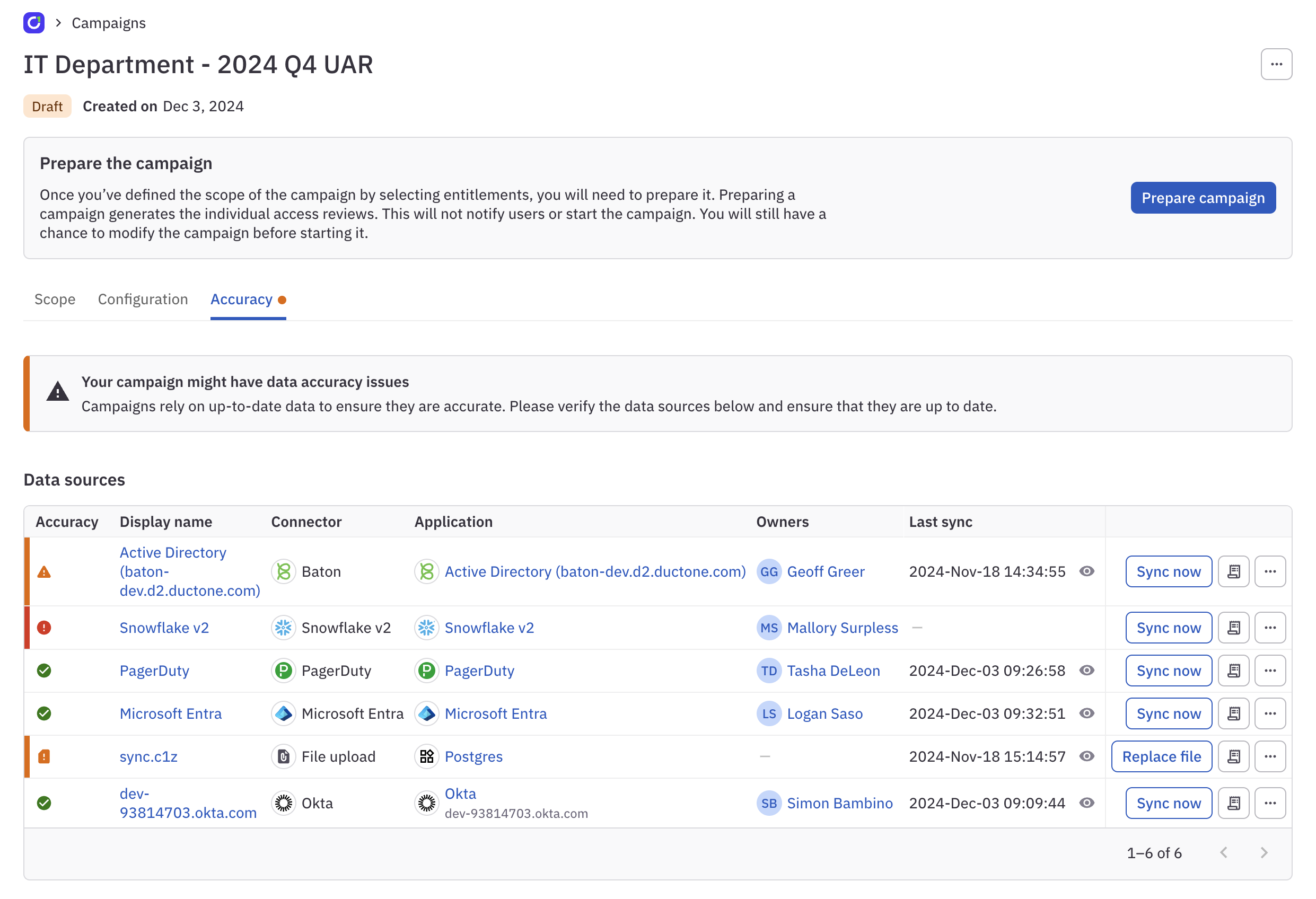Image resolution: width=1316 pixels, height=899 pixels.
Task: Open logs icon for sync.c1z row
Action: (x=1233, y=756)
